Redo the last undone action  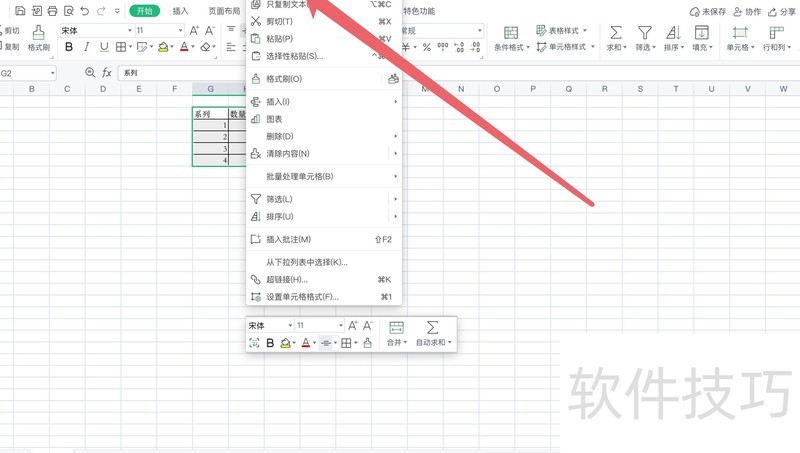[101, 11]
